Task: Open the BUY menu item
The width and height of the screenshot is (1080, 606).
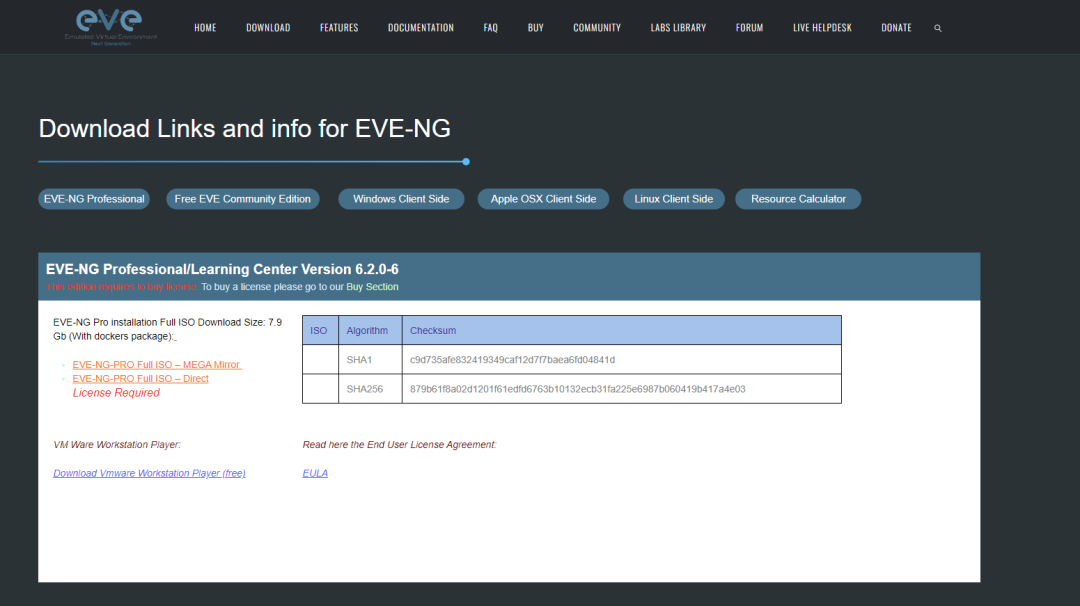Action: click(536, 28)
